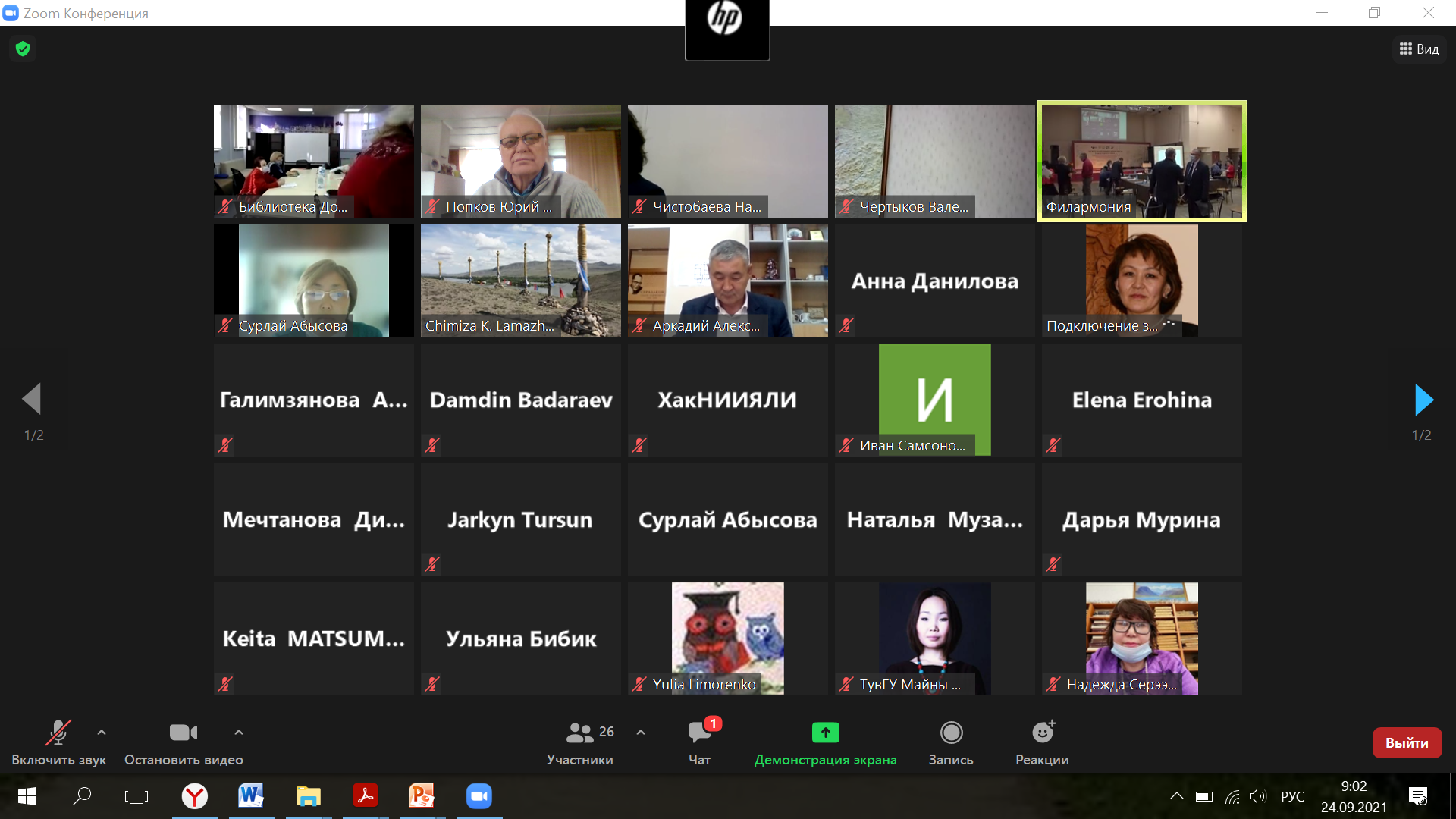Click the system tray volume icon

(1258, 796)
